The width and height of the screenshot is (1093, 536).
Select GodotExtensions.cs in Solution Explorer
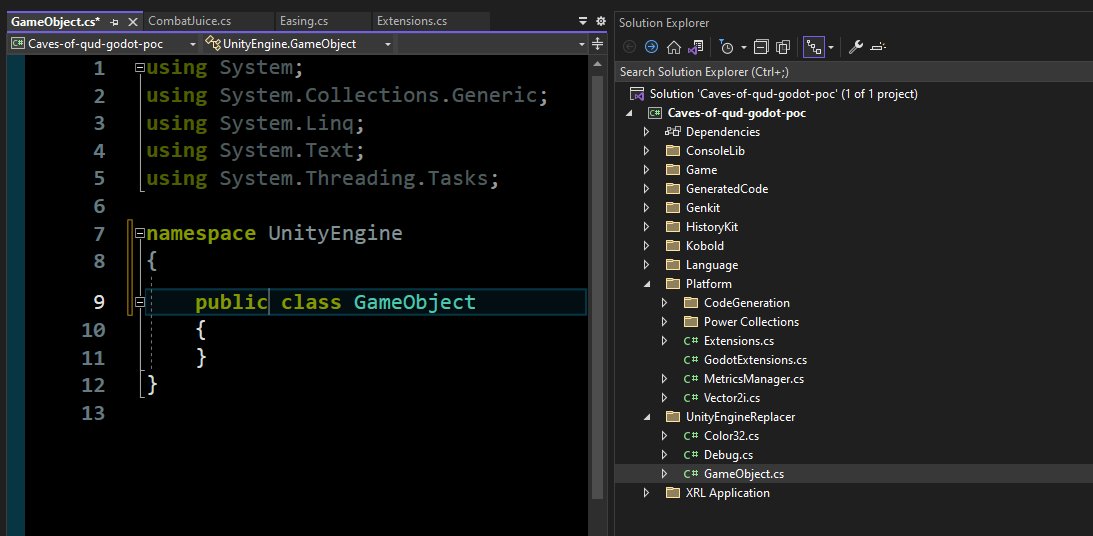tap(755, 360)
